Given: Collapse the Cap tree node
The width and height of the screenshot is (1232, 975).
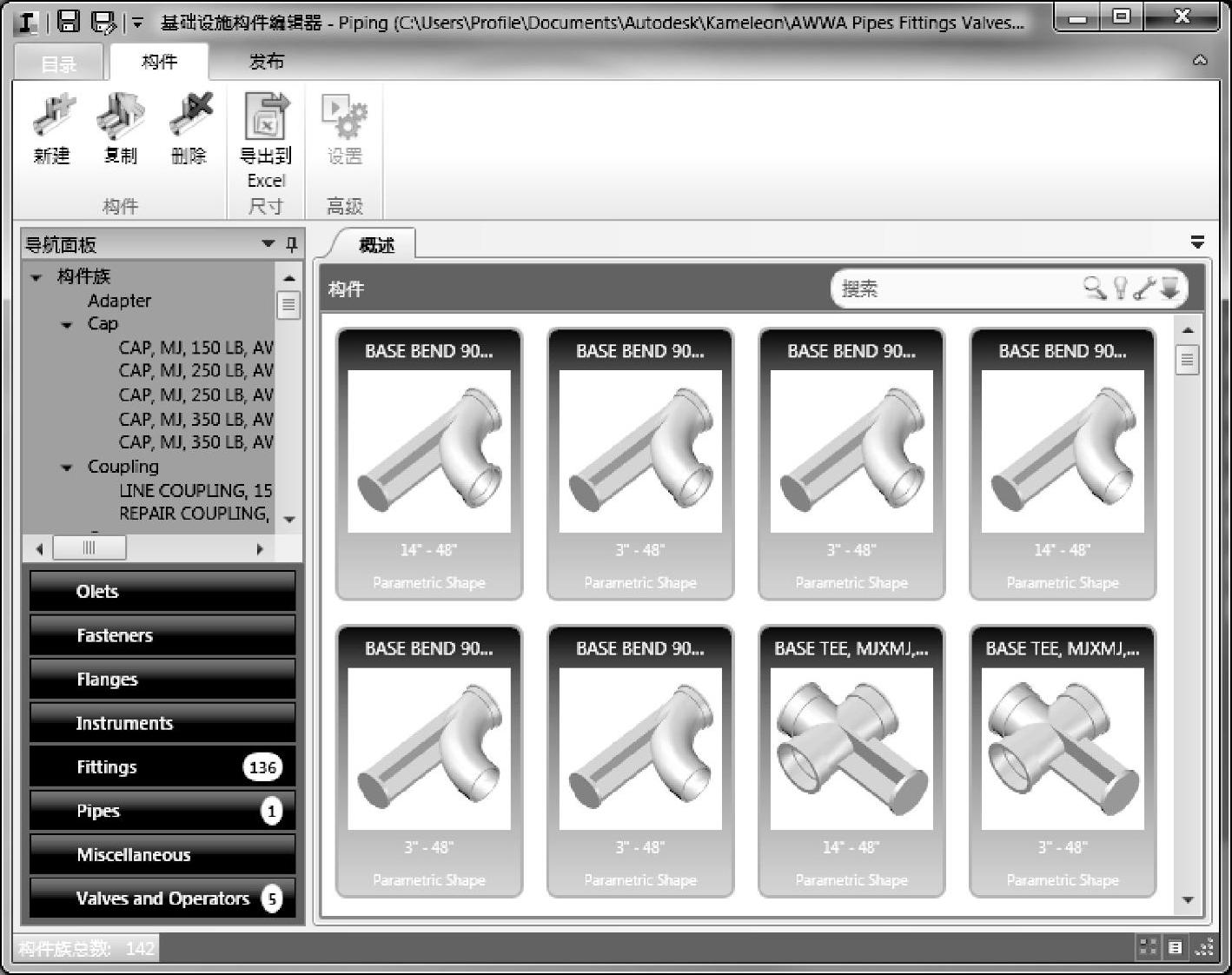Looking at the screenshot, I should click(x=67, y=325).
